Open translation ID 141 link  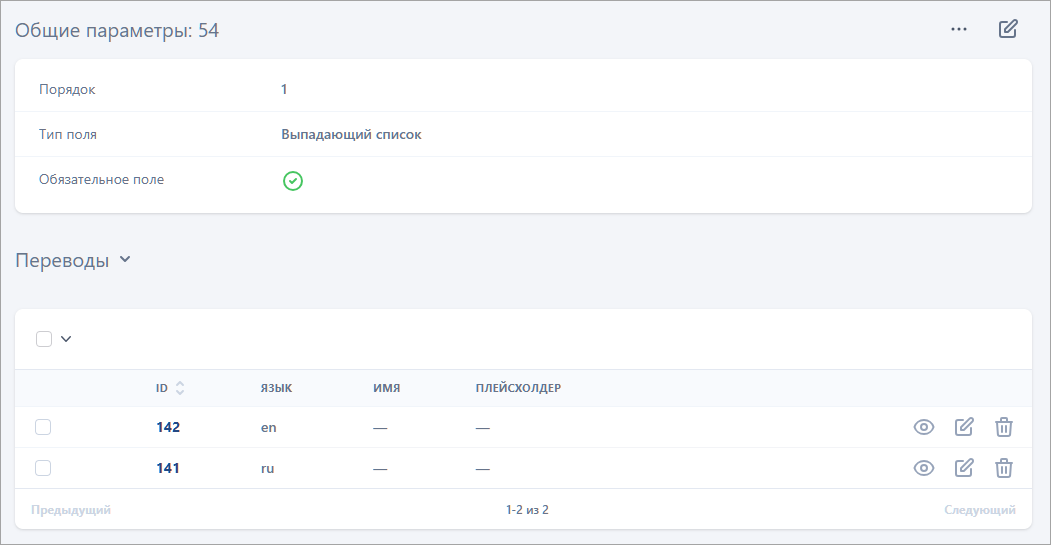[x=168, y=467]
